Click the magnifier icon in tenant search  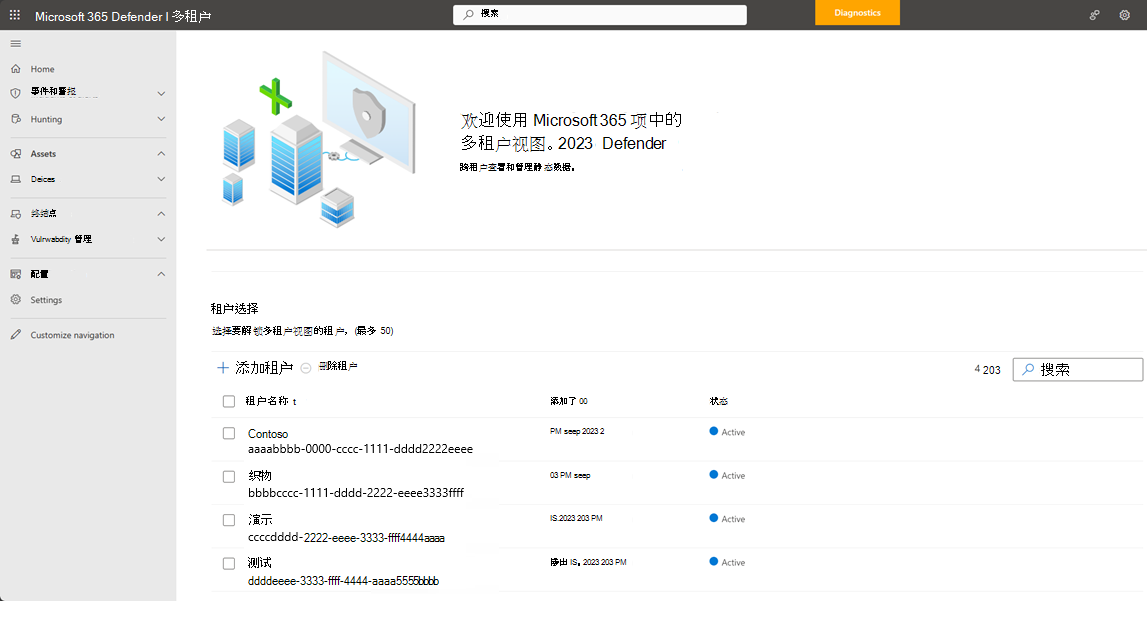coord(1028,369)
